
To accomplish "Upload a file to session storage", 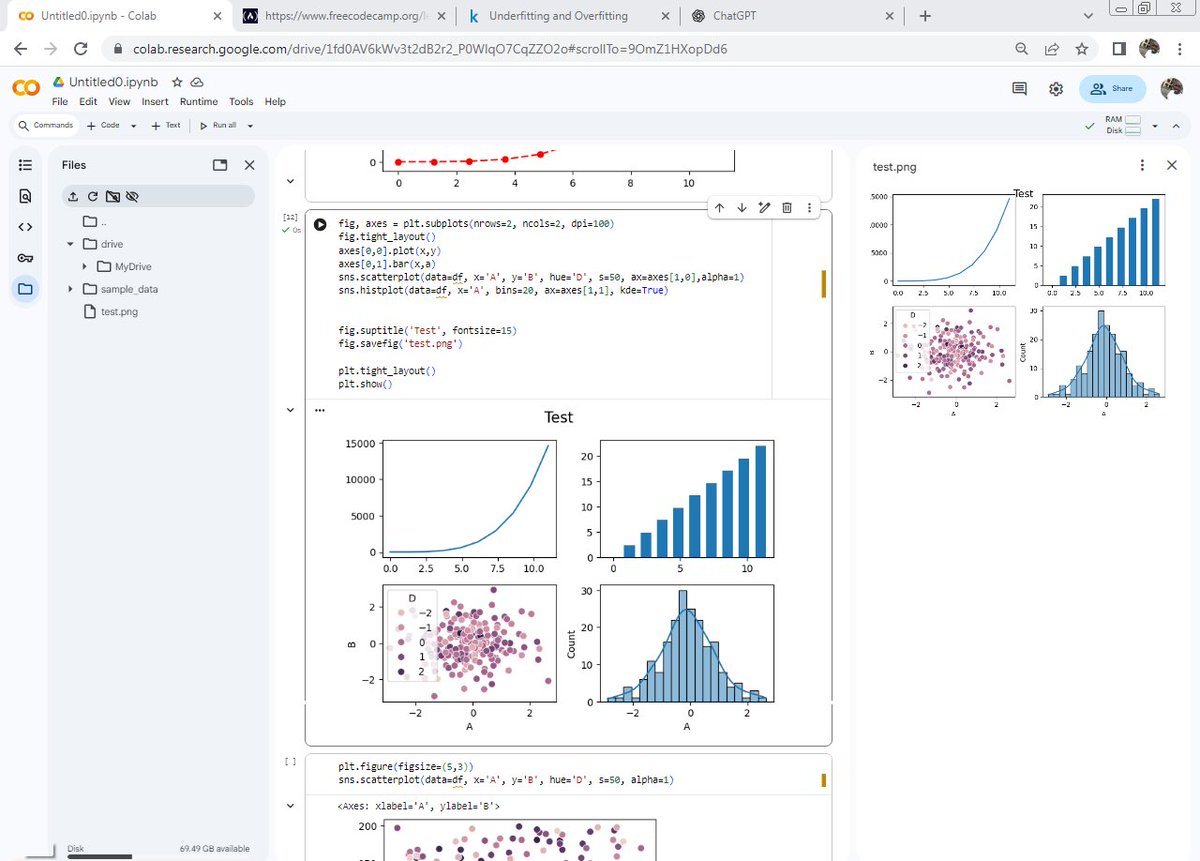I will 72,196.
